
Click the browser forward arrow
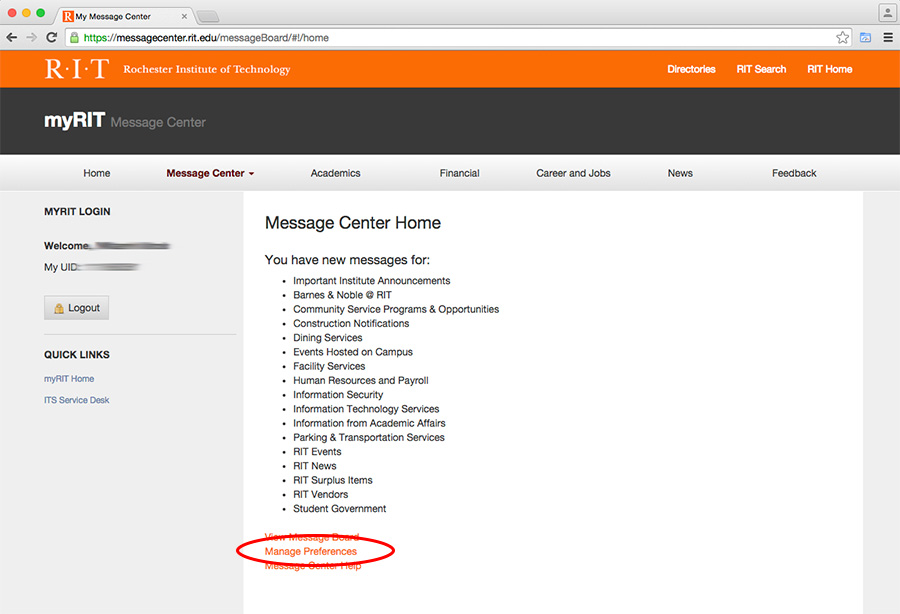pos(32,38)
